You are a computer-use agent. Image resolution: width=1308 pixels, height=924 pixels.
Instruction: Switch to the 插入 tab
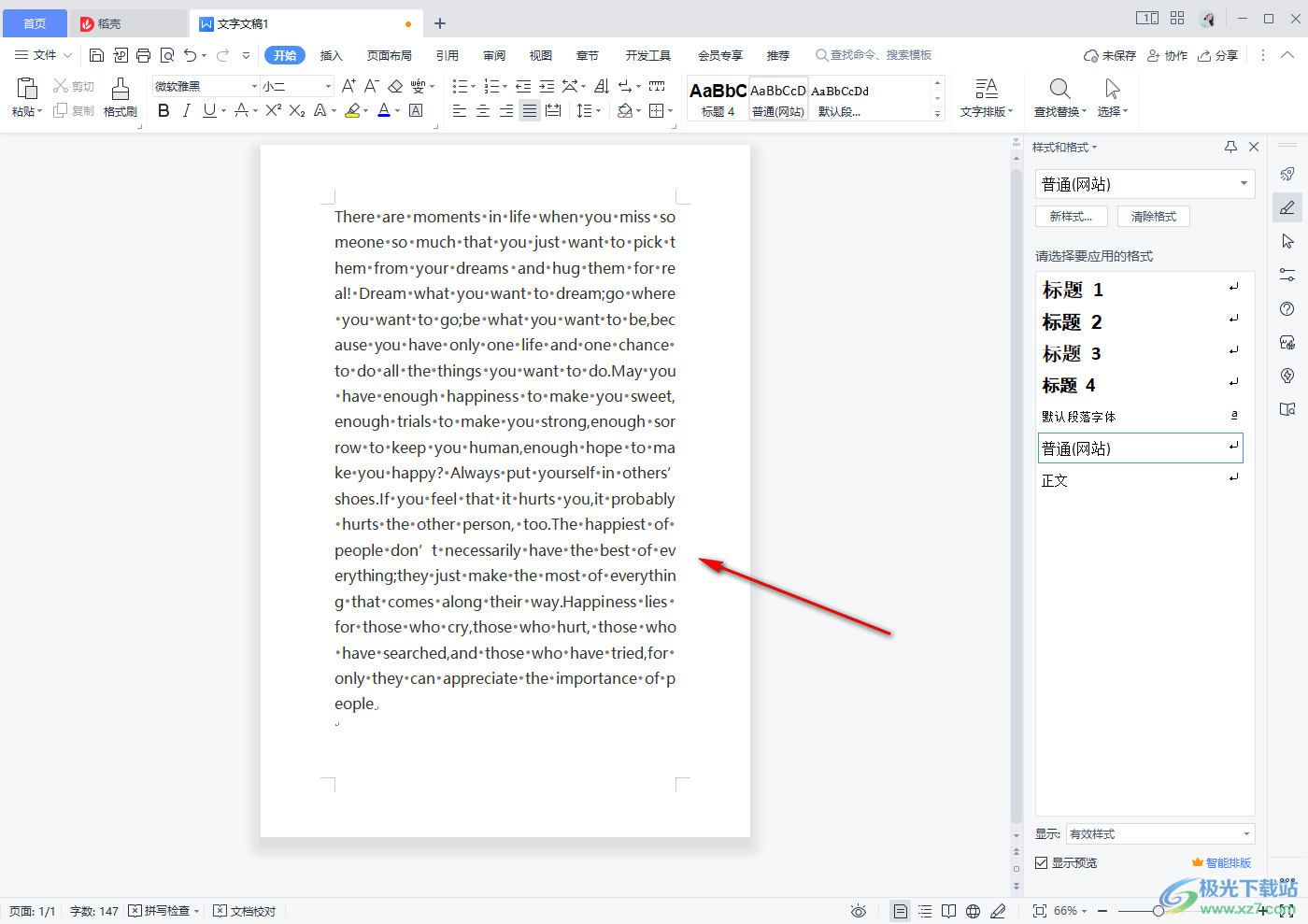point(332,55)
